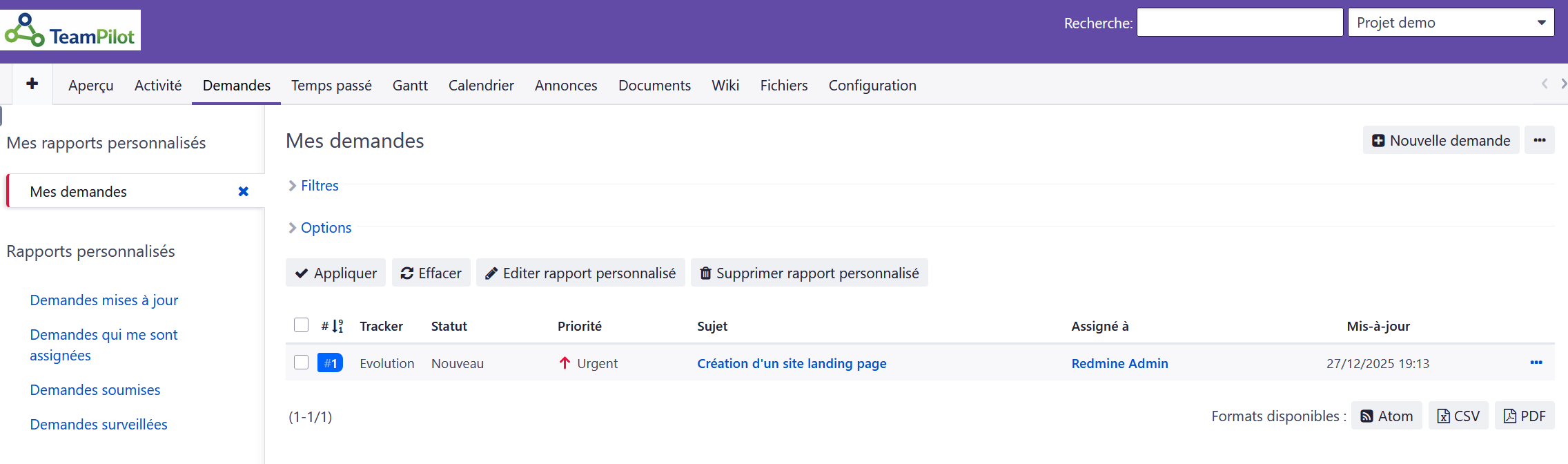Open the page actions ellipsis menu
Viewport: 1568px width, 464px height.
click(1539, 140)
